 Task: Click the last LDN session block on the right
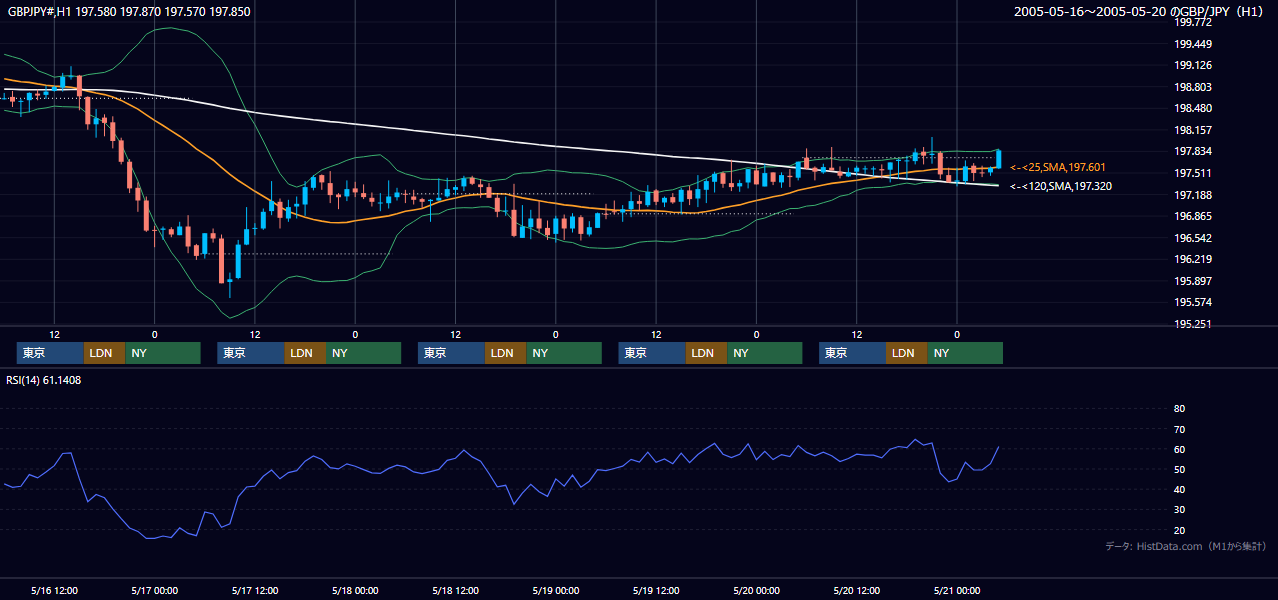tap(906, 353)
